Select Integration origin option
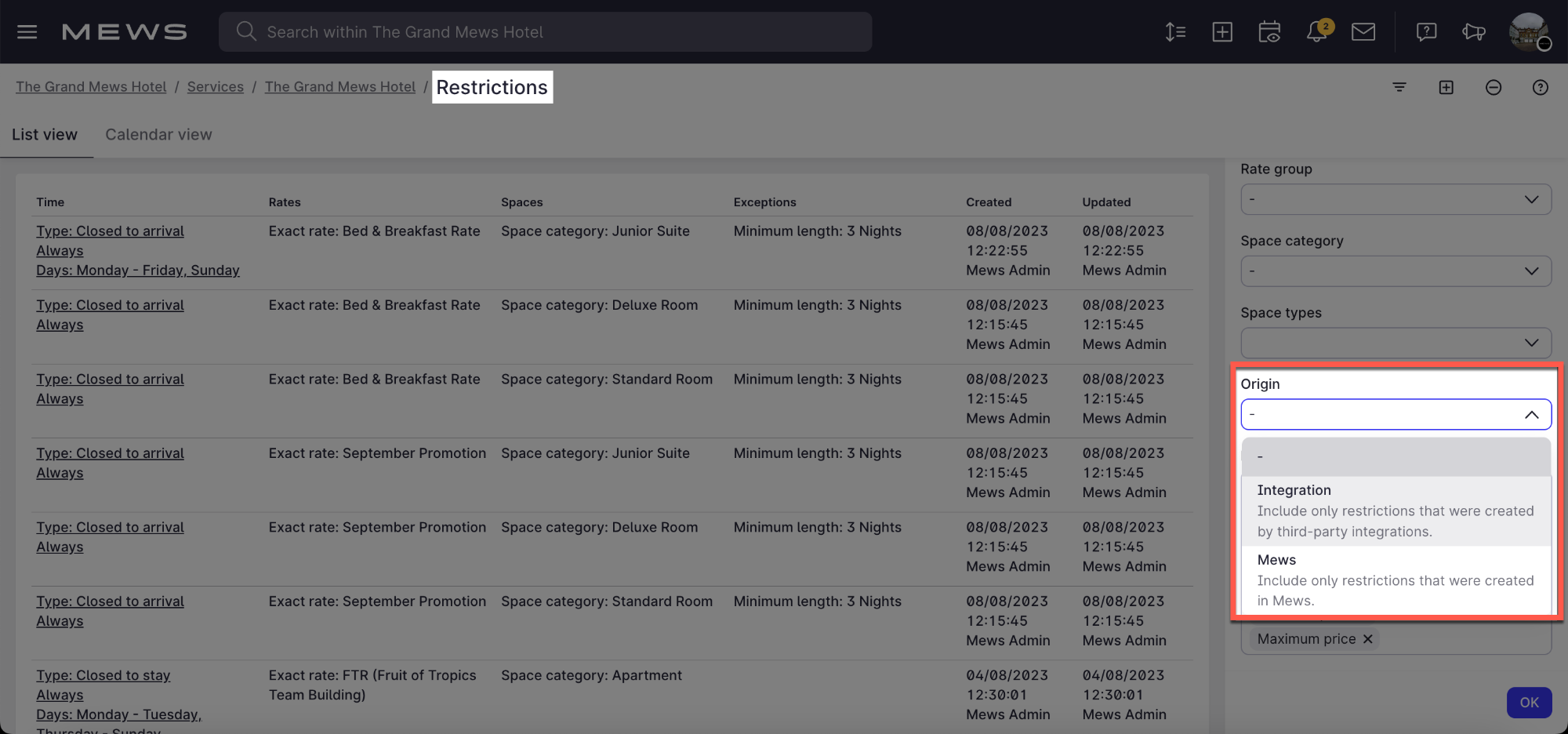The image size is (1568, 734). coord(1396,511)
